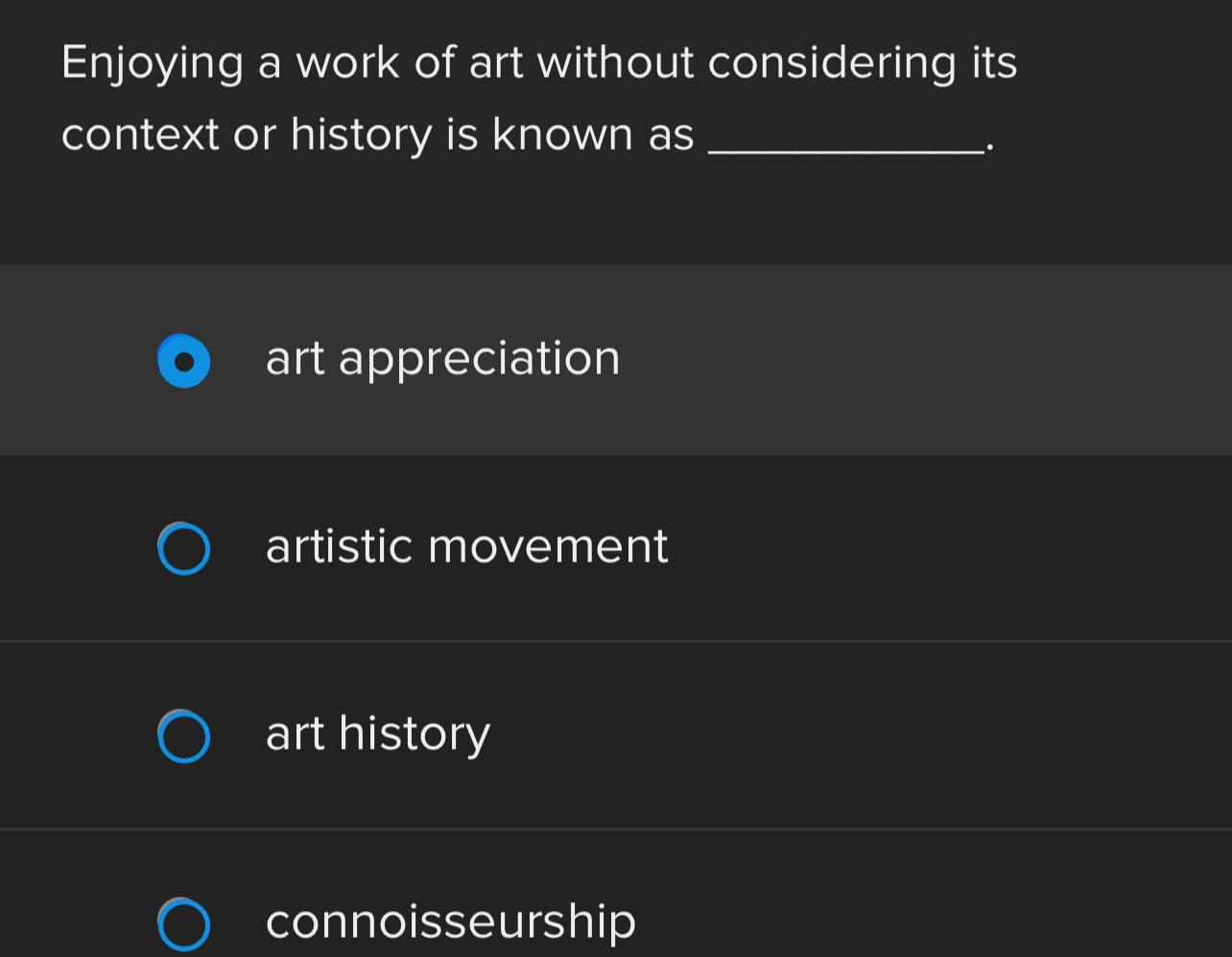Viewport: 1232px width, 957px height.
Task: Click the third answer row
Action: [616, 735]
